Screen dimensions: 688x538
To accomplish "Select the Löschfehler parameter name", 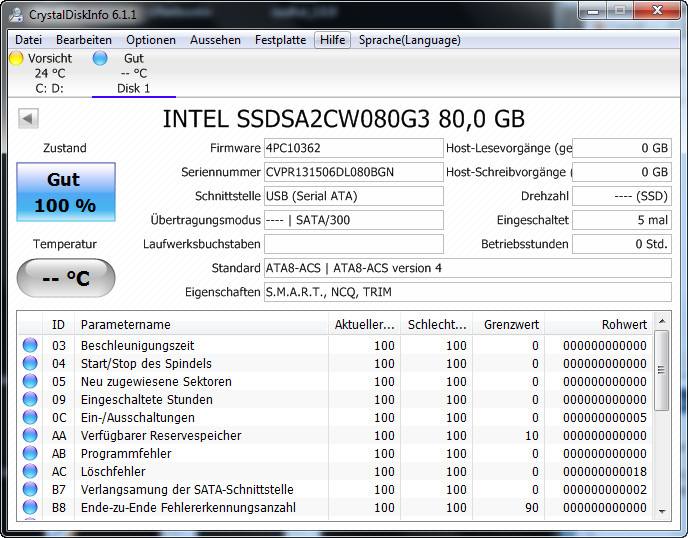I will tap(113, 471).
